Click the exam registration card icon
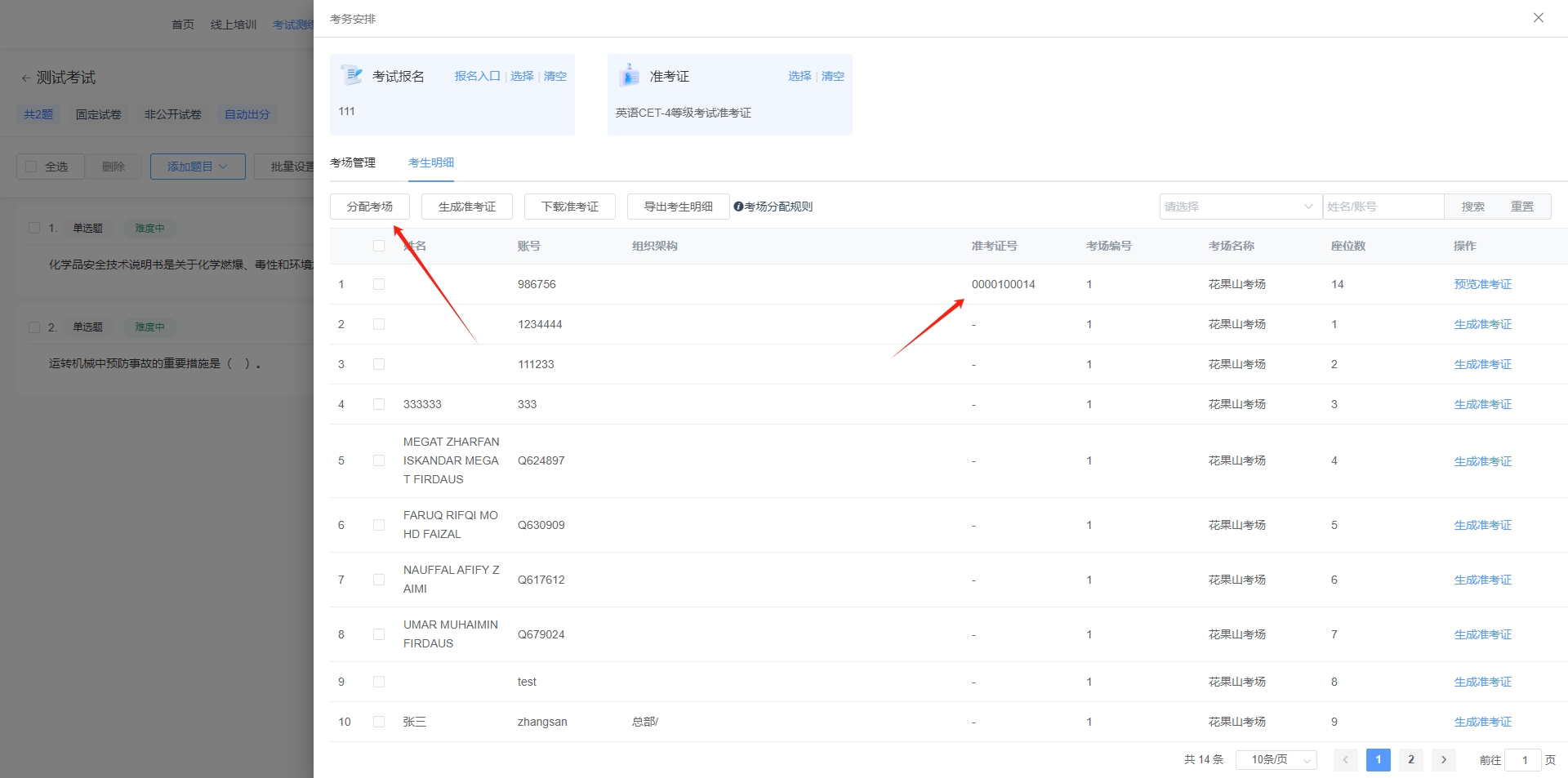The height and width of the screenshot is (778, 1568). click(x=352, y=75)
